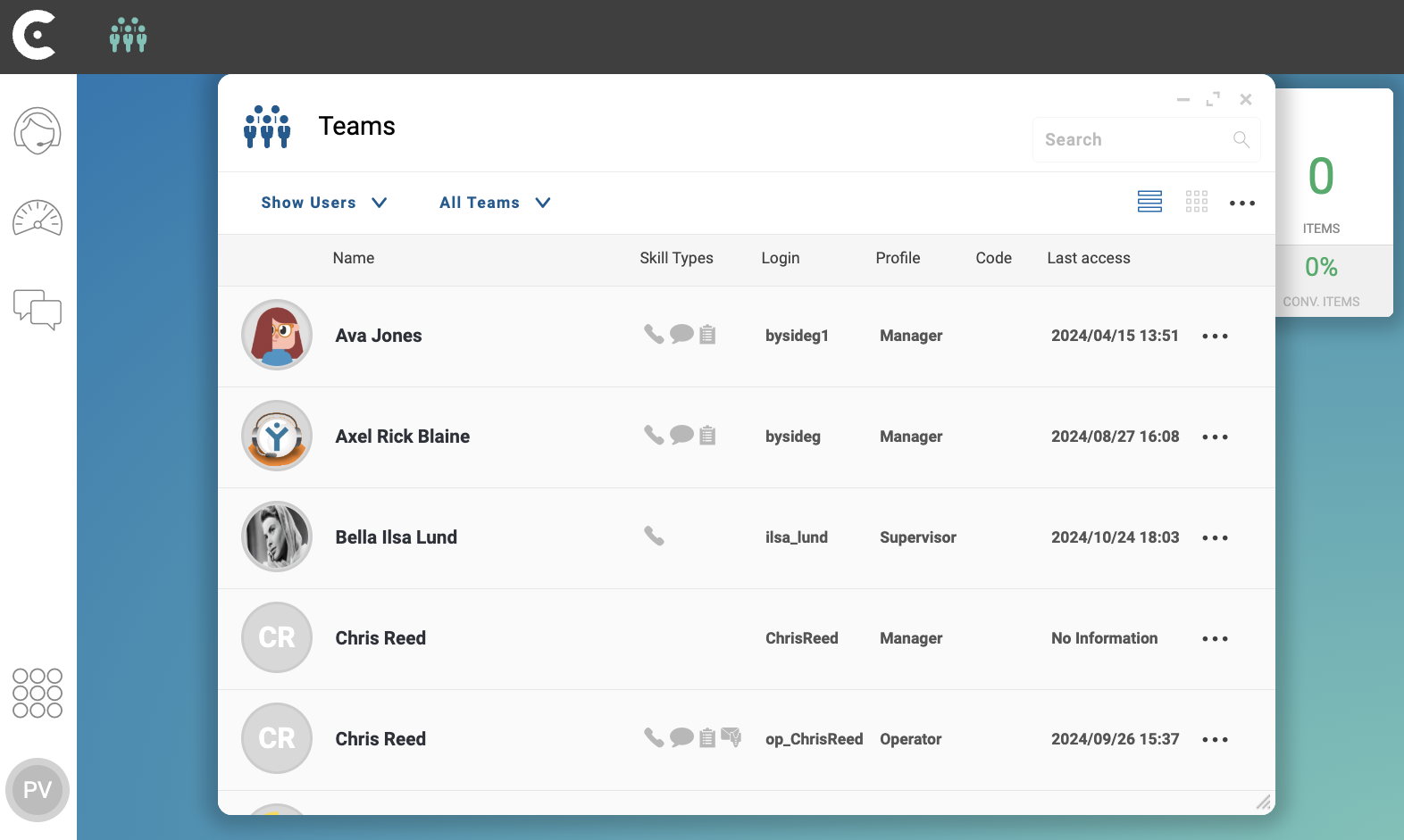Minimize the Teams window
Screen dimensions: 1404x840
pyautogui.click(x=1183, y=100)
